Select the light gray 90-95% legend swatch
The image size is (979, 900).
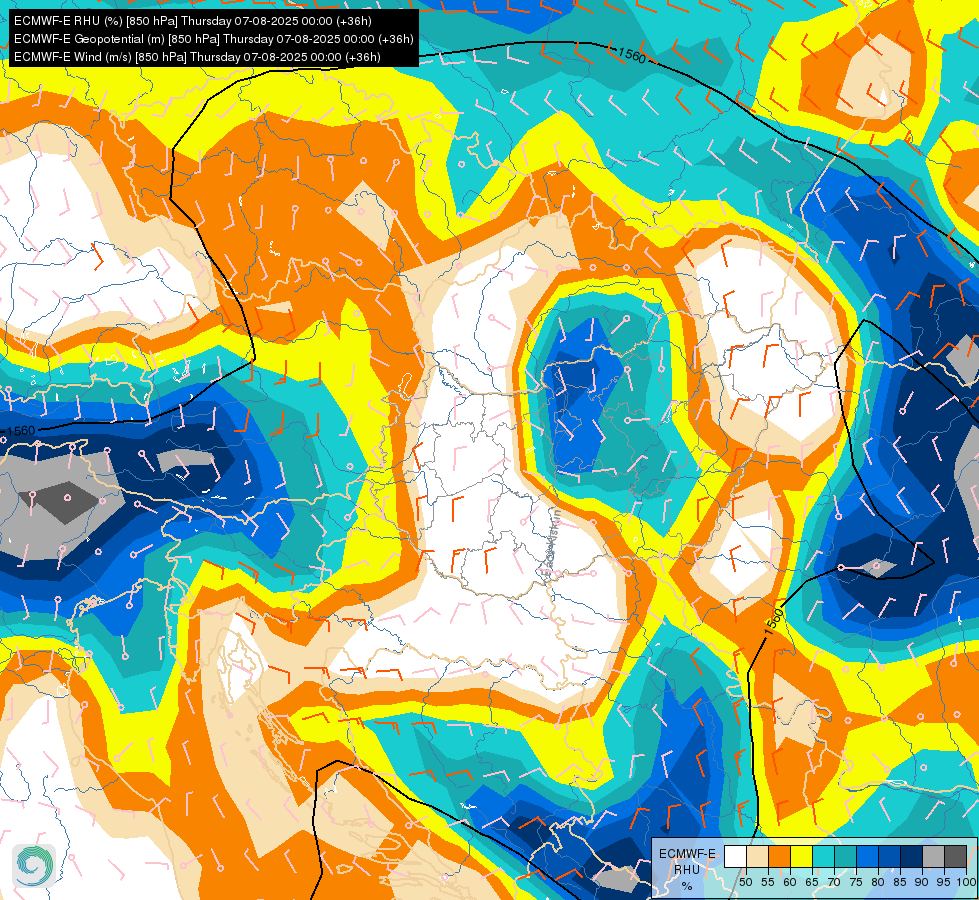(x=933, y=856)
